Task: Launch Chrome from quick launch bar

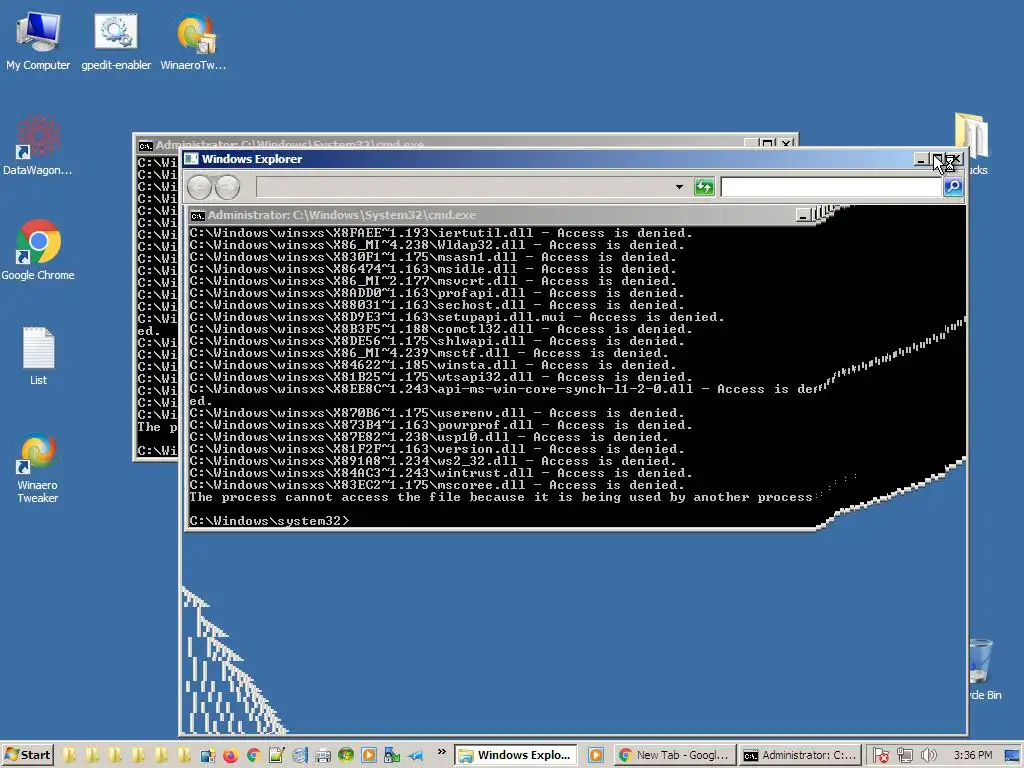Action: [253, 756]
